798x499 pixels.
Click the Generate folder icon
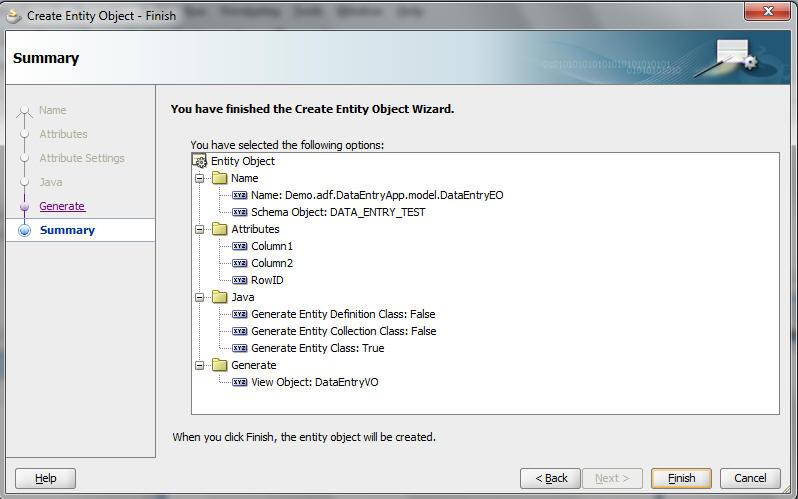220,365
